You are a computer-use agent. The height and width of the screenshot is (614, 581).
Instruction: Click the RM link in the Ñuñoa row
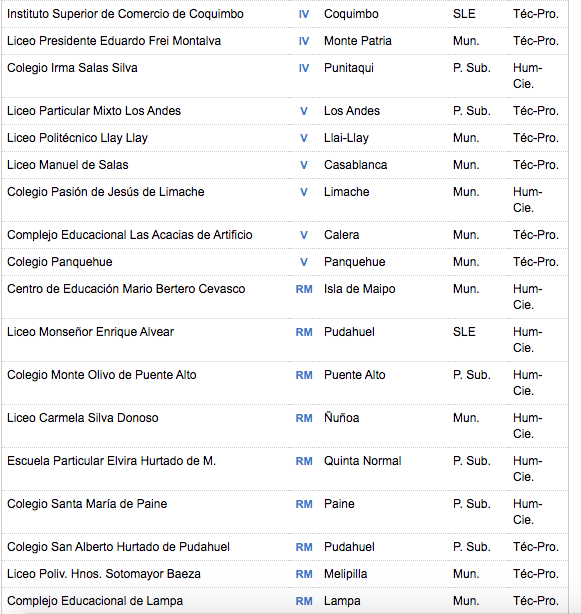point(304,418)
